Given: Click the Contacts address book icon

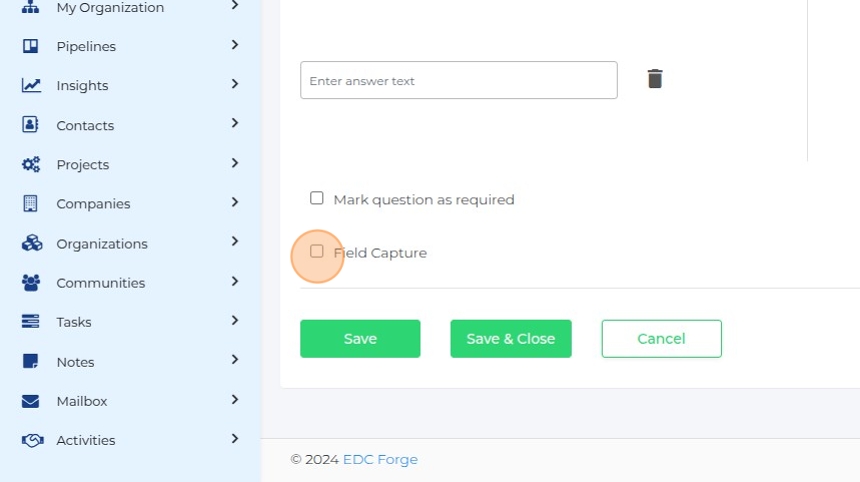Looking at the screenshot, I should pos(31,125).
